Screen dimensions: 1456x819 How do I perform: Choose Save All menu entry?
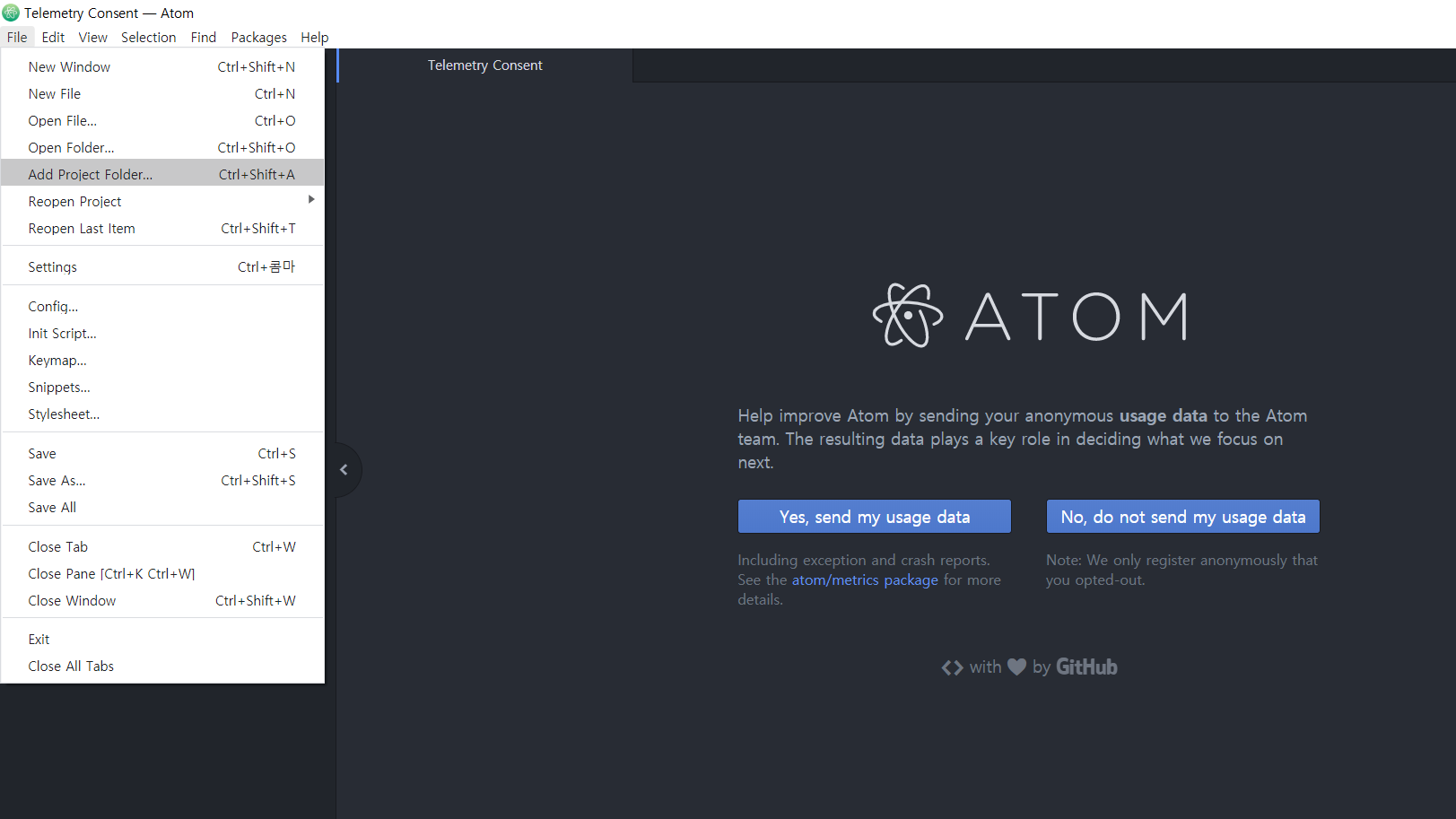pos(162,508)
